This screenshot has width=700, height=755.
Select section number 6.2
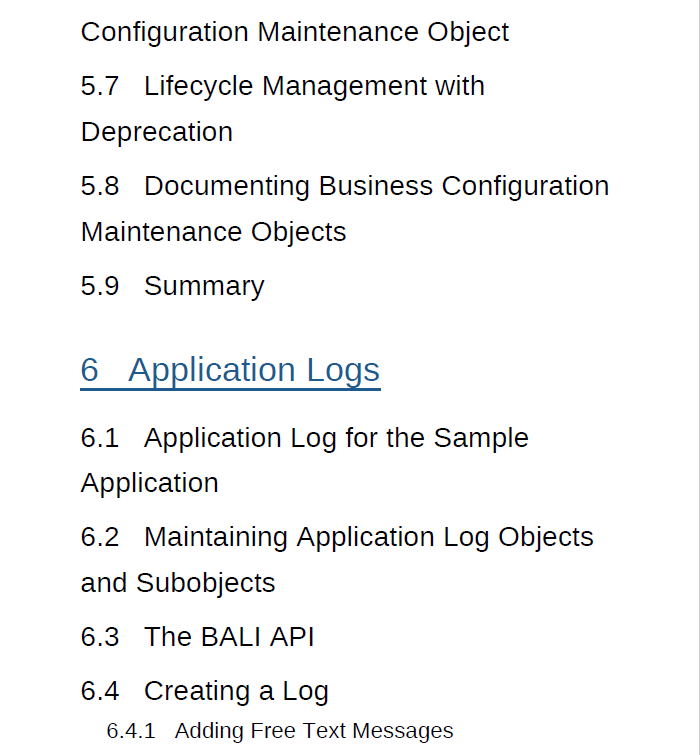point(100,537)
